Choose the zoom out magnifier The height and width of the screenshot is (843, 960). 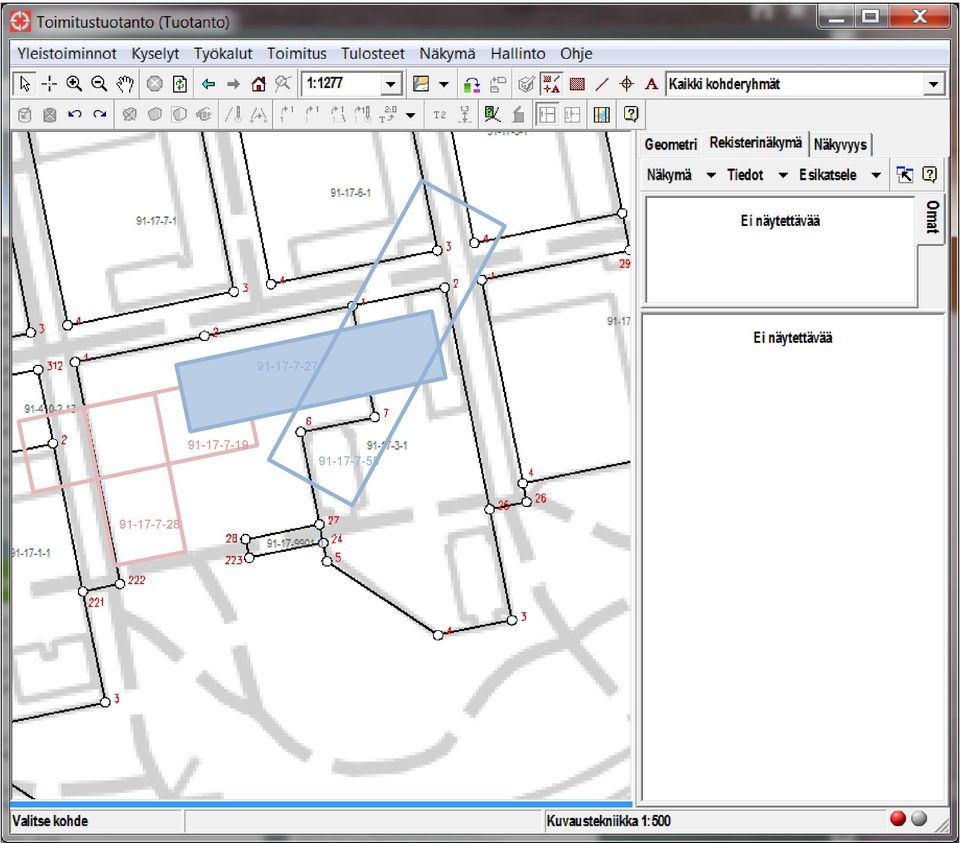click(x=99, y=83)
